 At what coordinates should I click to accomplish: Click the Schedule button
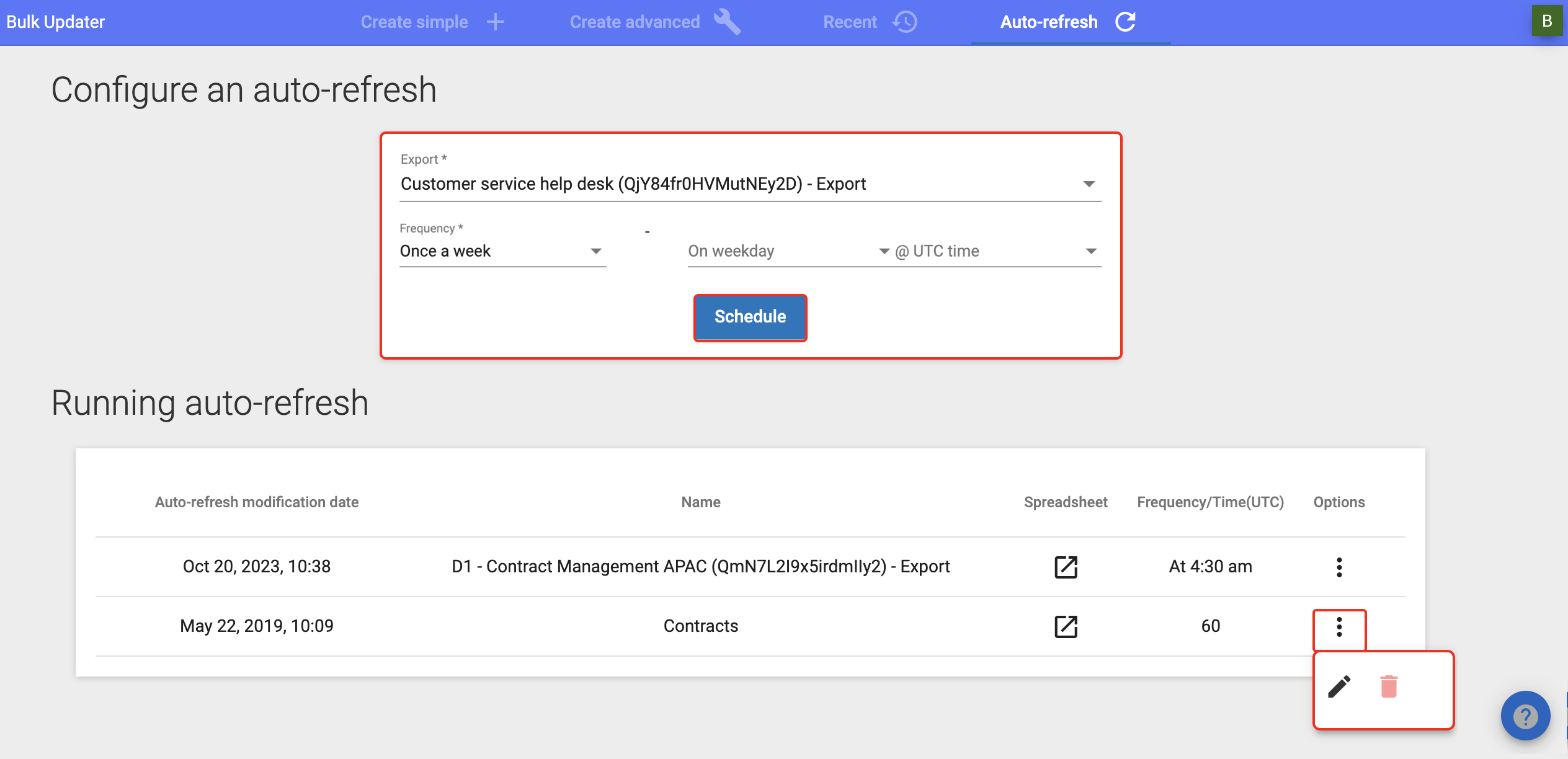click(x=751, y=317)
